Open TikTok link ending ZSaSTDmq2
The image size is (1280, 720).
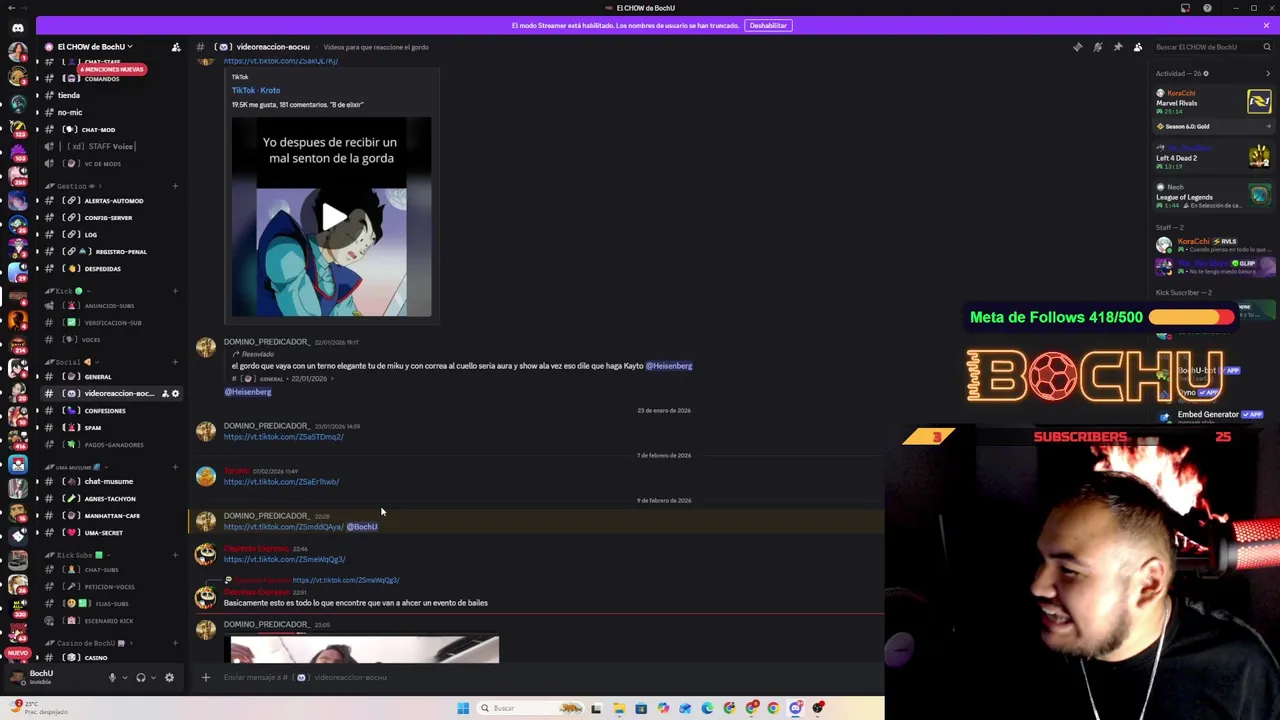coord(284,437)
